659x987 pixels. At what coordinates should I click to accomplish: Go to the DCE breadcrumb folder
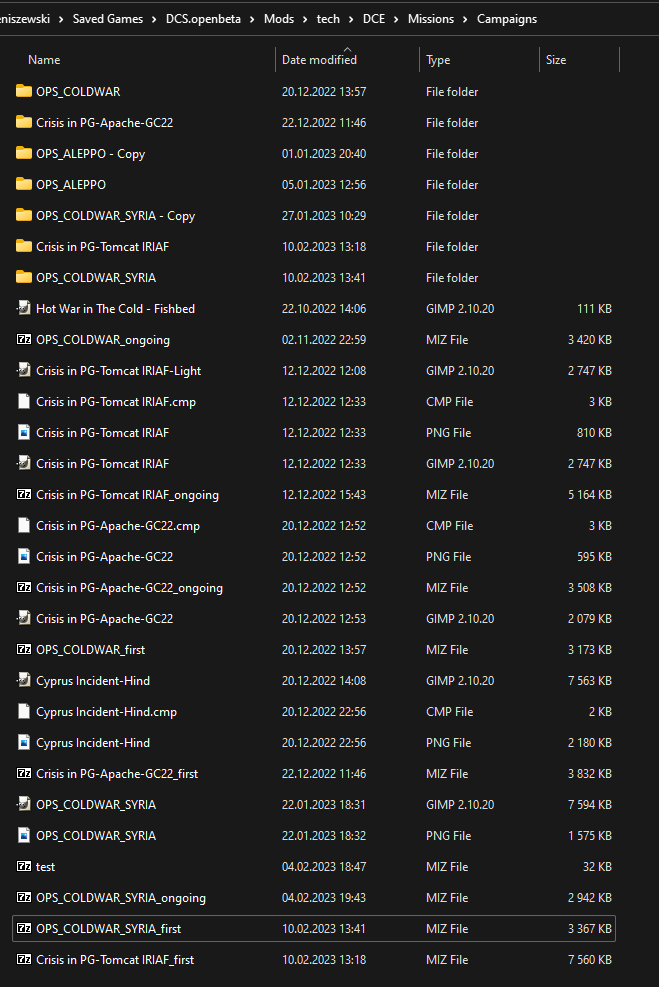click(374, 19)
